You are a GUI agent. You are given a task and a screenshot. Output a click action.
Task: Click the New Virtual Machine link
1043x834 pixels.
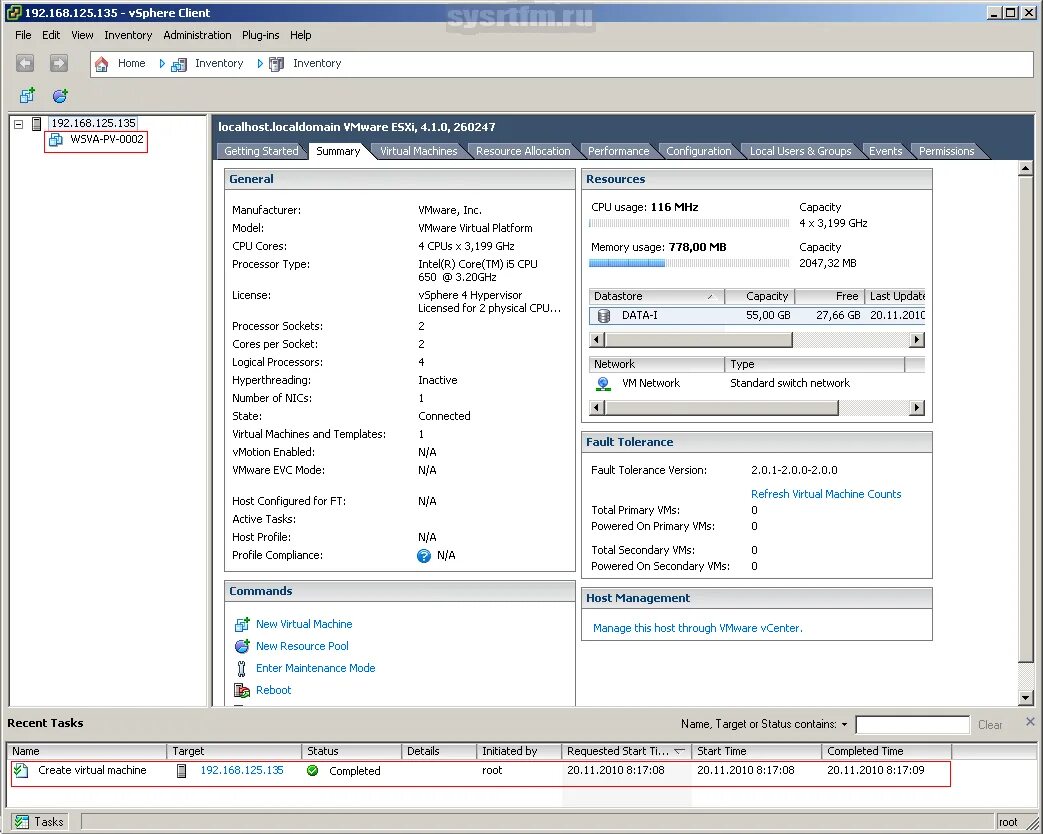pyautogui.click(x=304, y=625)
